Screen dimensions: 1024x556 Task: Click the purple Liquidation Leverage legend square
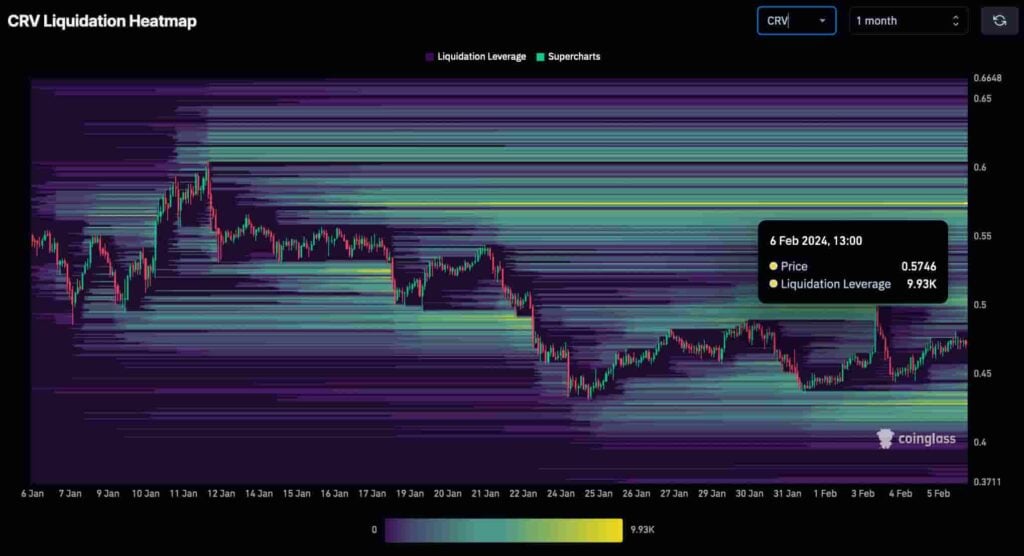point(429,57)
